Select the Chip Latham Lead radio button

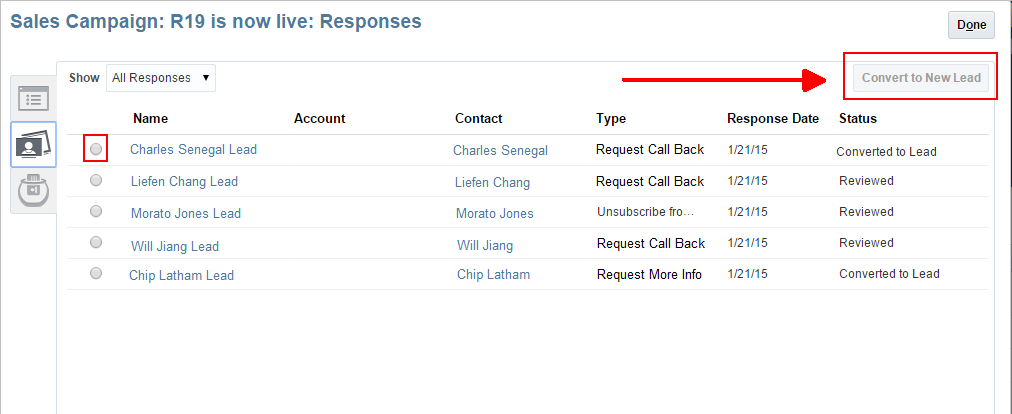tap(96, 273)
